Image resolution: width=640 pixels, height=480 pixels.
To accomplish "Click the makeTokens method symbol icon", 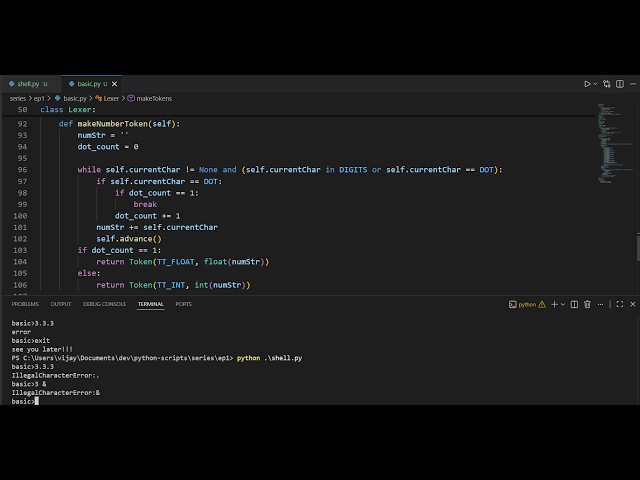I will [131, 98].
